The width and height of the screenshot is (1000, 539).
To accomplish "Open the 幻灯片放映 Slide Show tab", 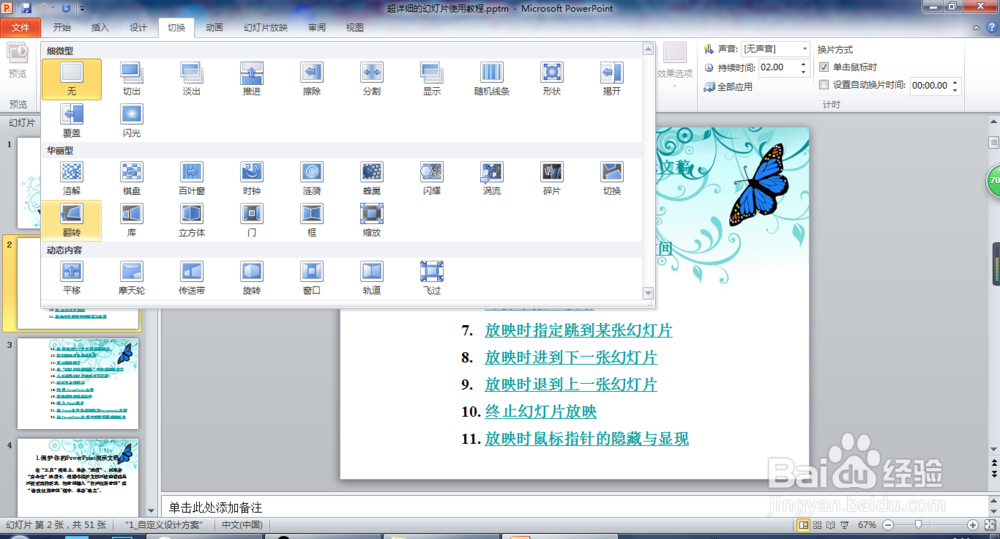I will (266, 27).
